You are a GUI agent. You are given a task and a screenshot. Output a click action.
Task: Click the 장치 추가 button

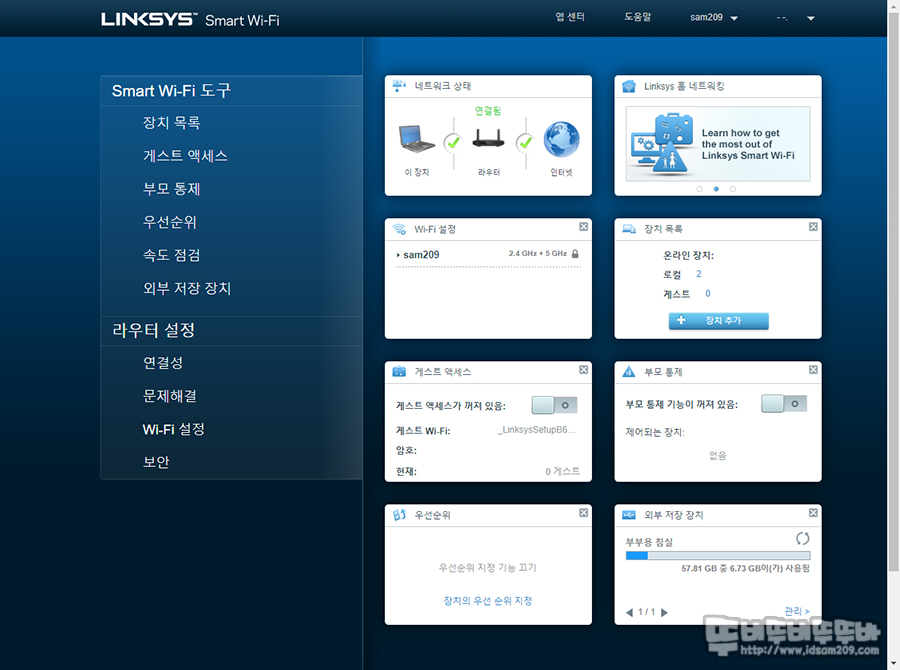click(719, 320)
